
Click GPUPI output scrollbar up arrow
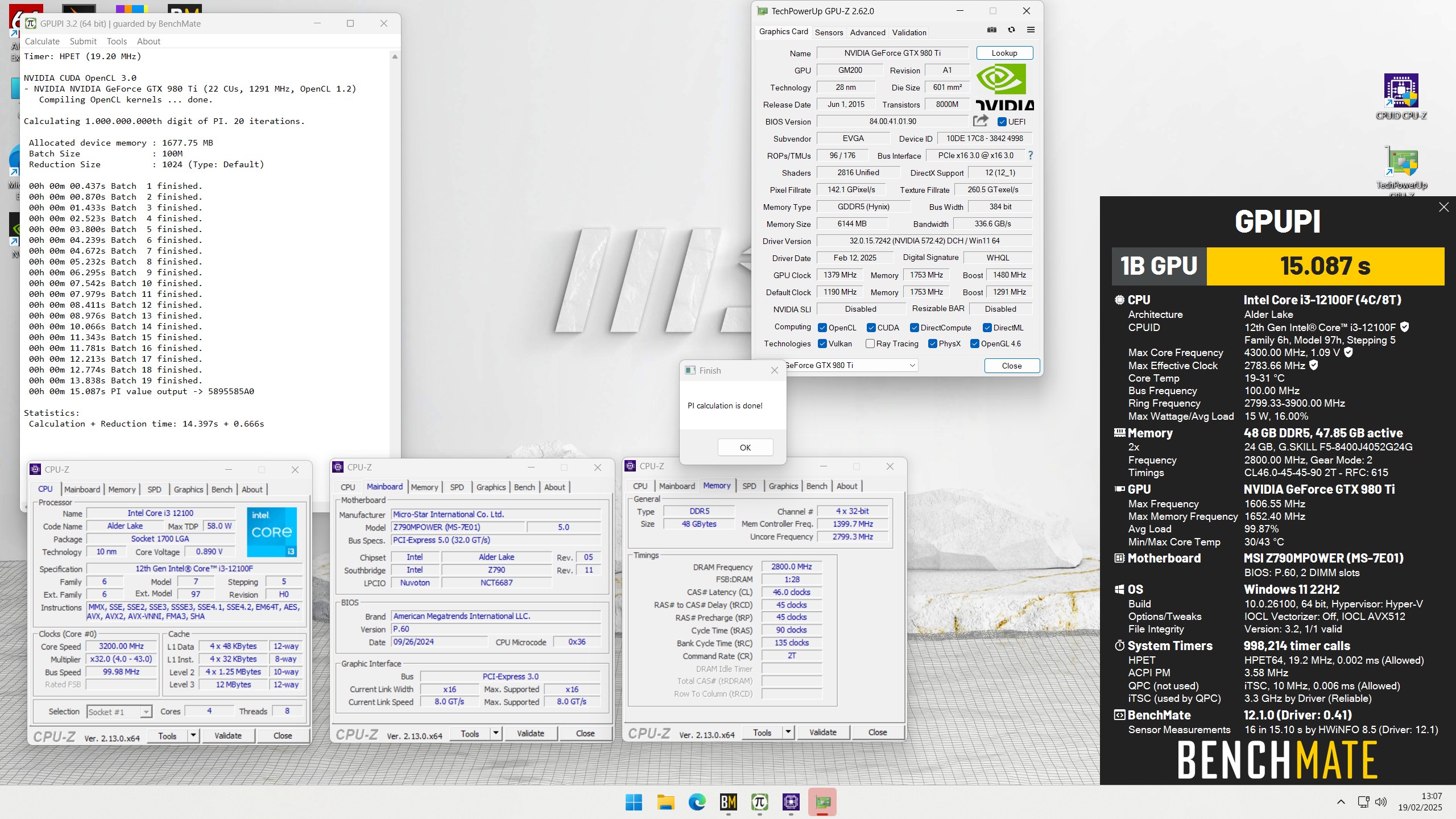395,56
